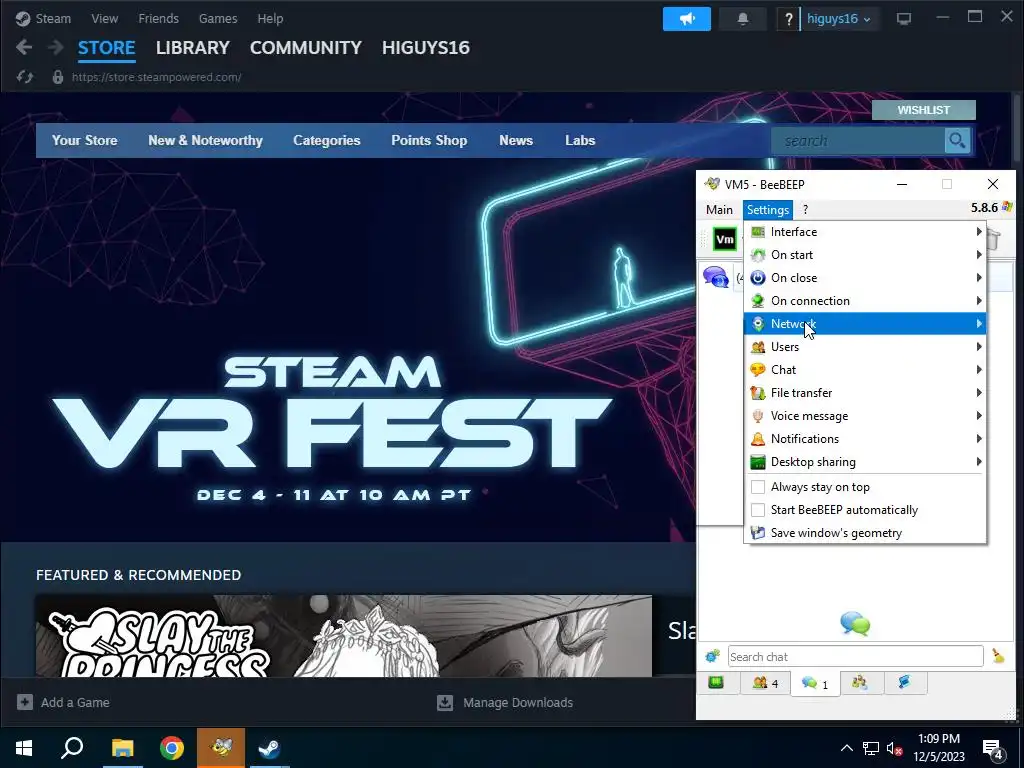Switch to the chats tab showing 1

(815, 683)
